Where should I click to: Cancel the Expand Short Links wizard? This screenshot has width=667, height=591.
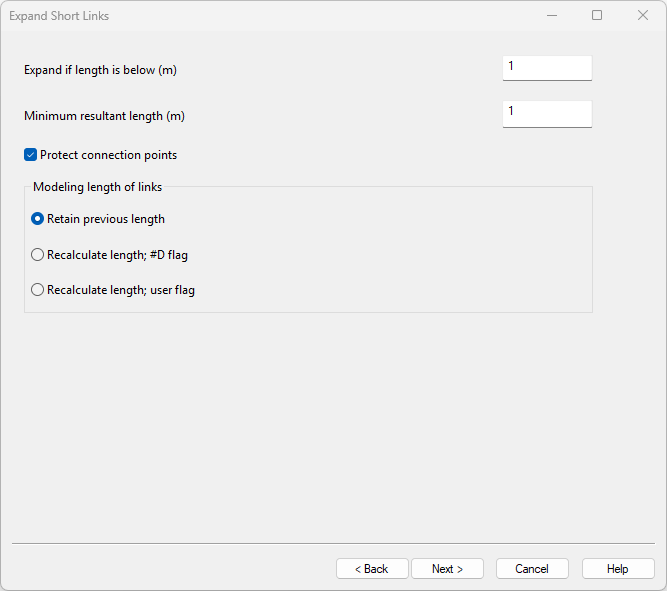coord(532,569)
